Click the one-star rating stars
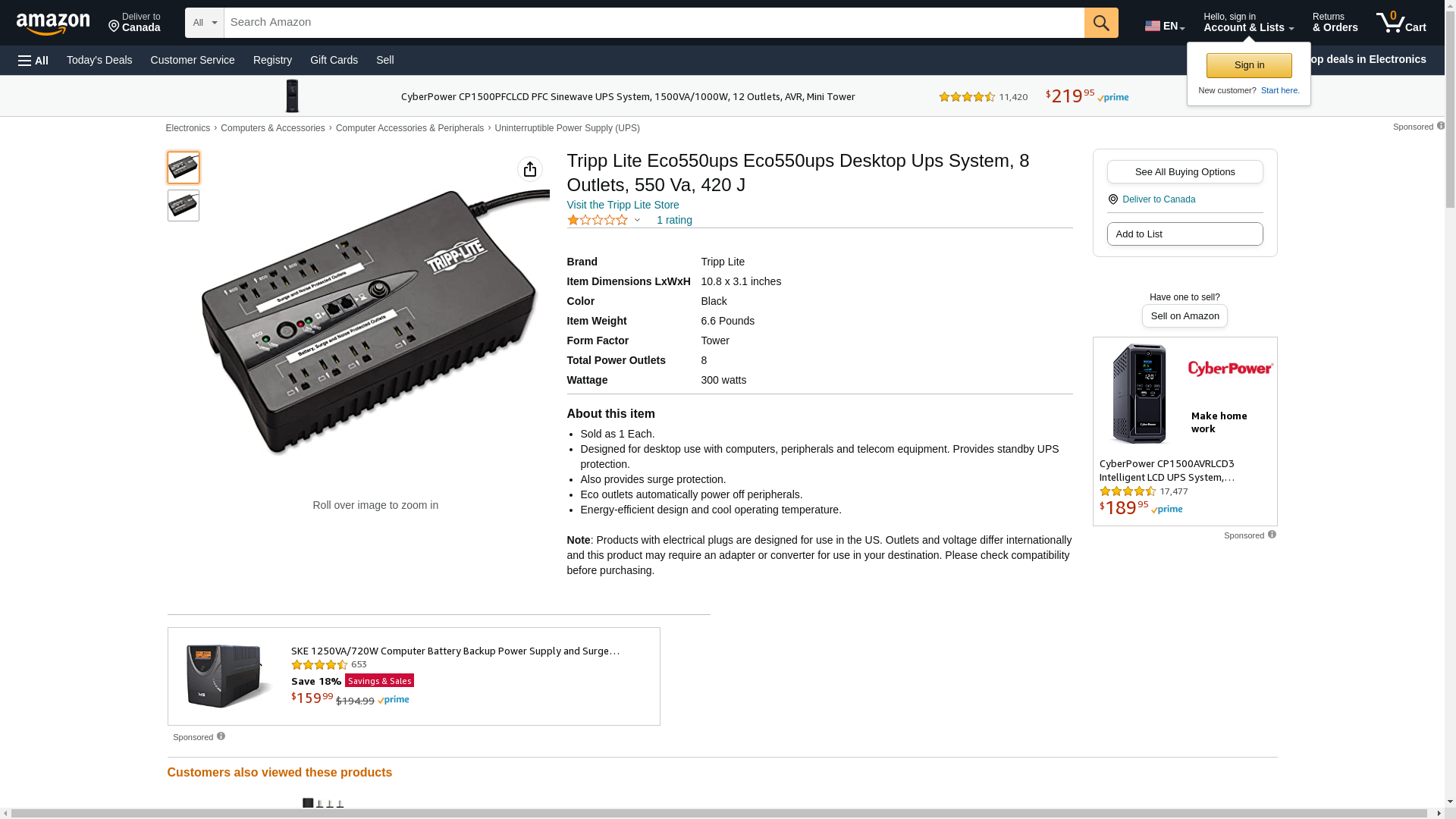This screenshot has height=819, width=1456. click(x=598, y=220)
